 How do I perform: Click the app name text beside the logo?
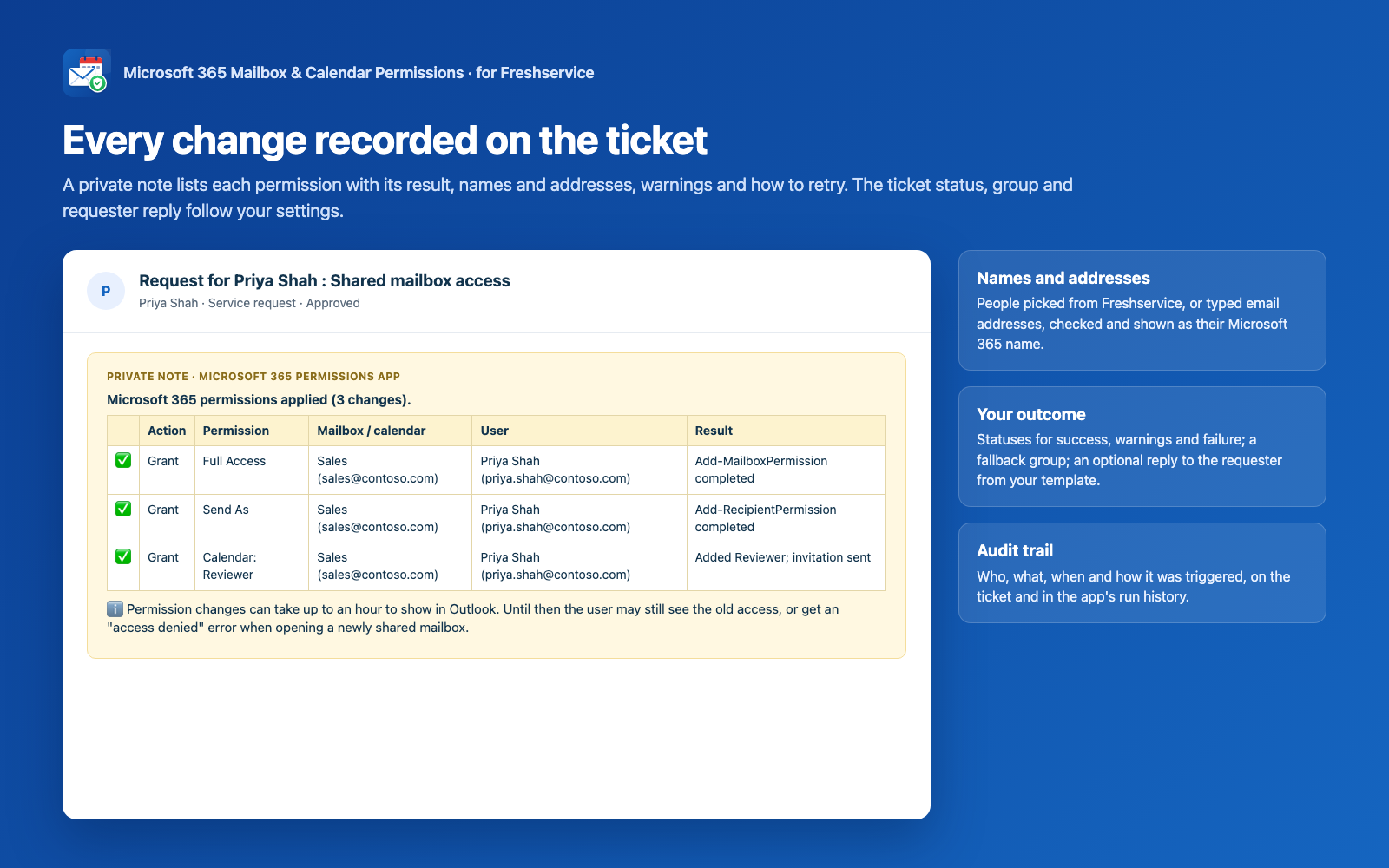click(x=359, y=73)
